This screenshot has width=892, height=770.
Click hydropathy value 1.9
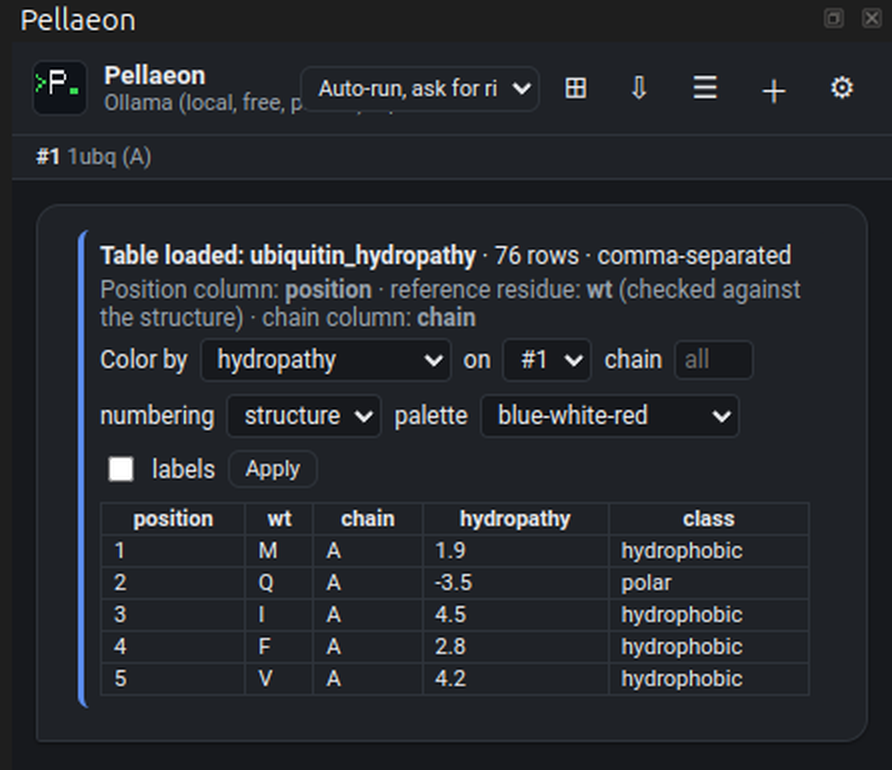click(x=450, y=550)
